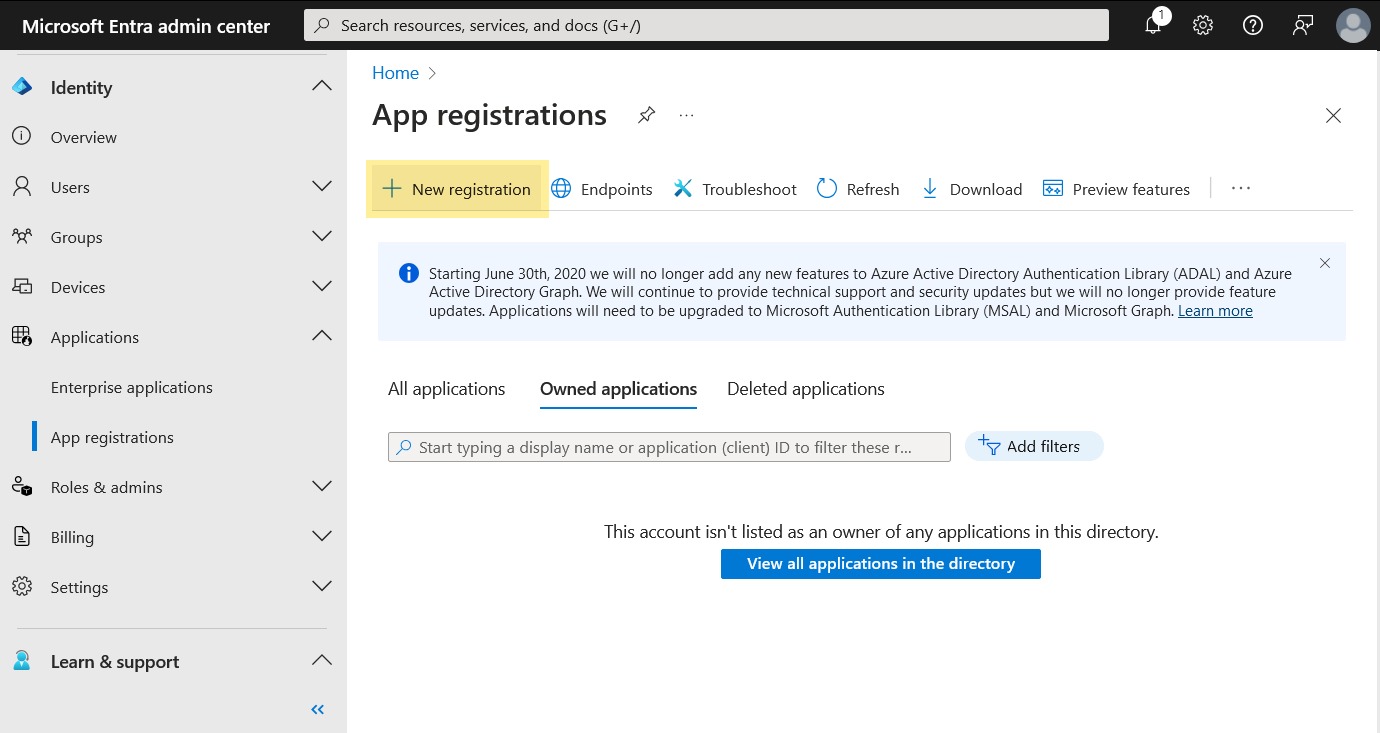Expand the Devices section chevron
Screen dimensions: 1380x733
[322, 286]
